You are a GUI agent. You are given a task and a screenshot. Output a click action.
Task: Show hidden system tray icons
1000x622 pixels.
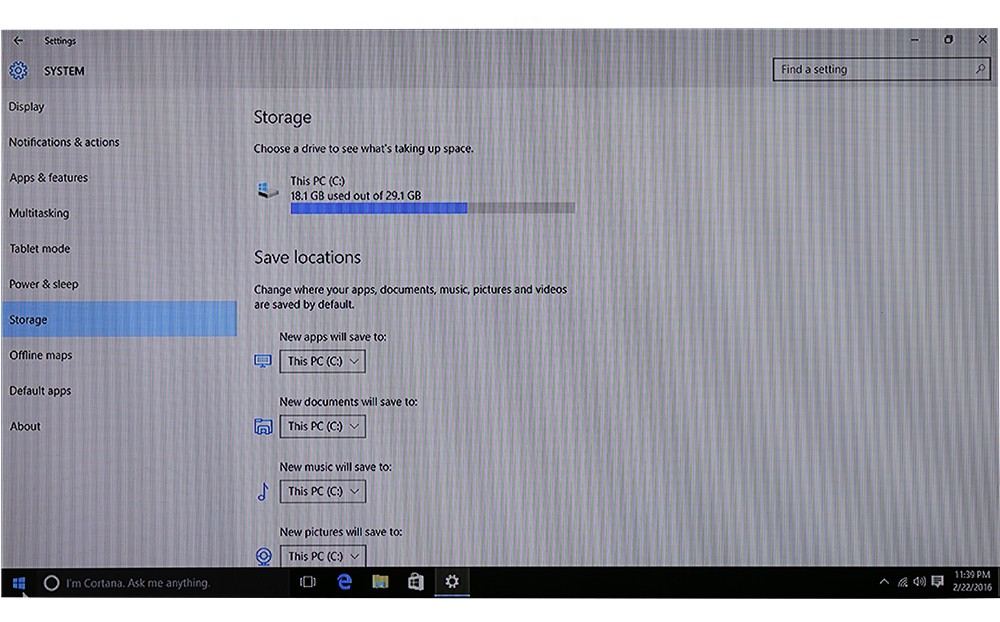point(884,582)
